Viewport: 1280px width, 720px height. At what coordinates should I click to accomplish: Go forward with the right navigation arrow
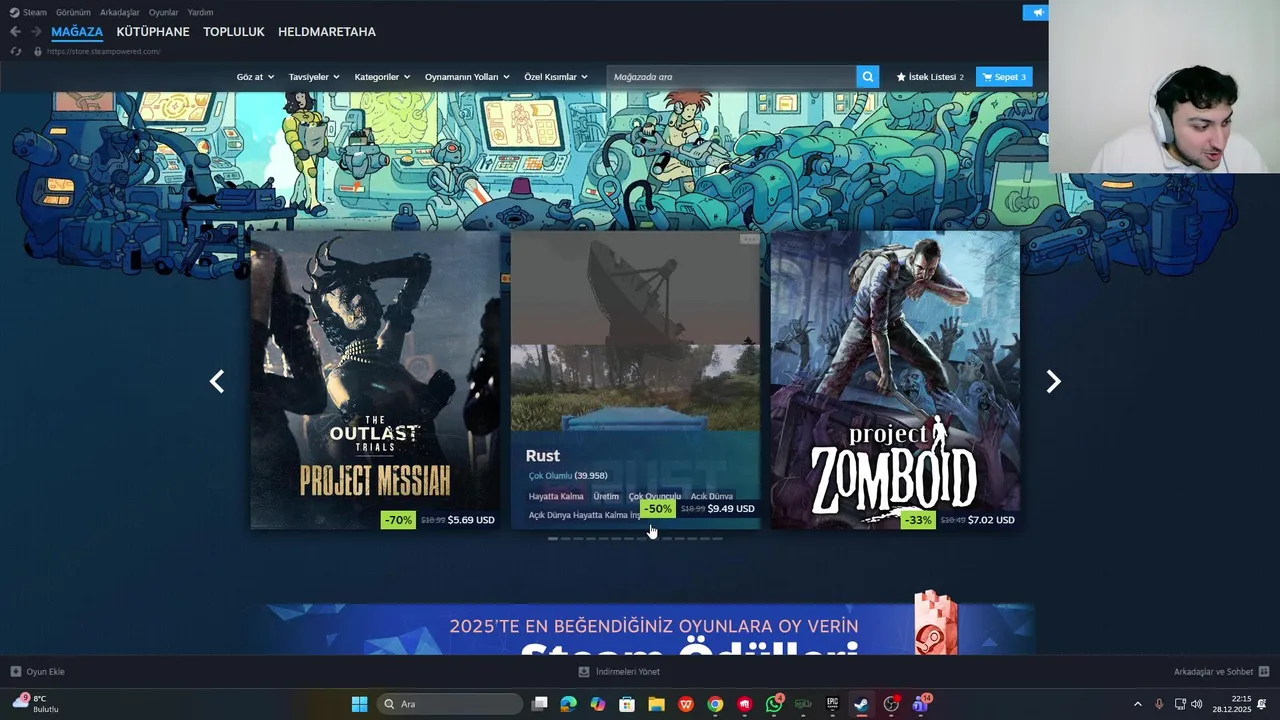click(x=36, y=32)
